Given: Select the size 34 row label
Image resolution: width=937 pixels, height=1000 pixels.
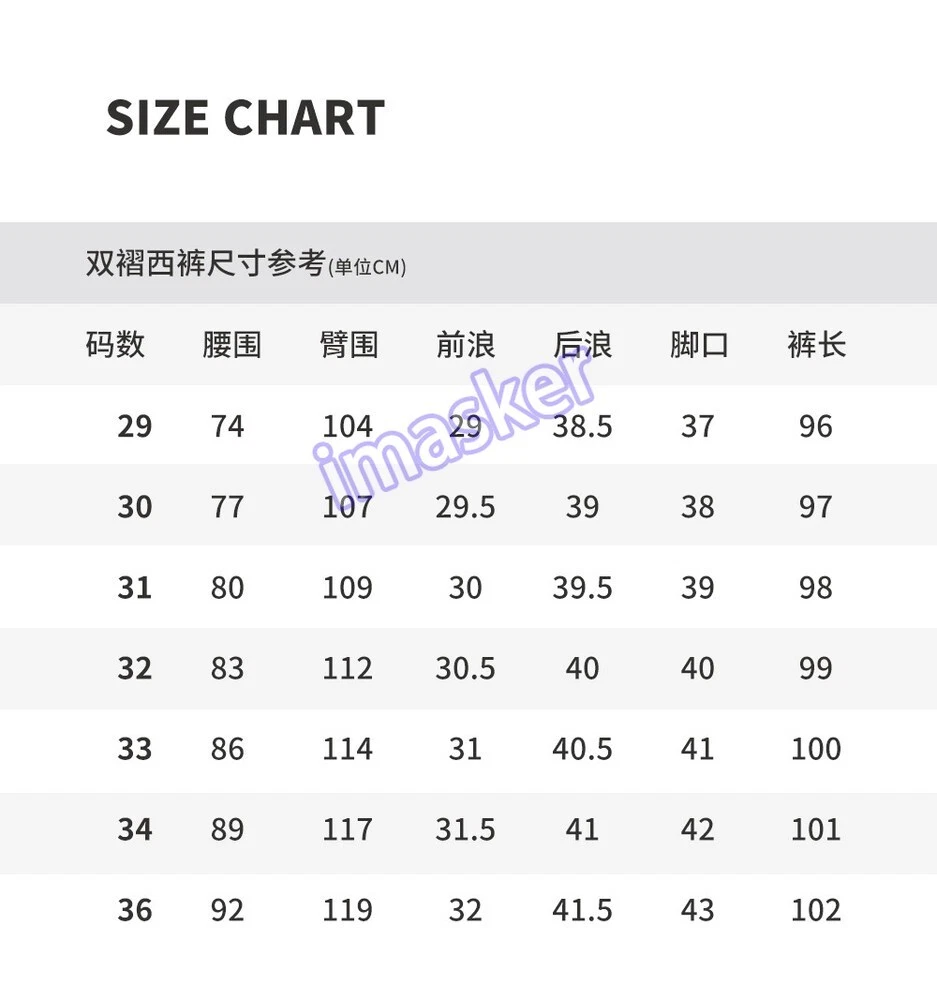Looking at the screenshot, I should point(135,830).
